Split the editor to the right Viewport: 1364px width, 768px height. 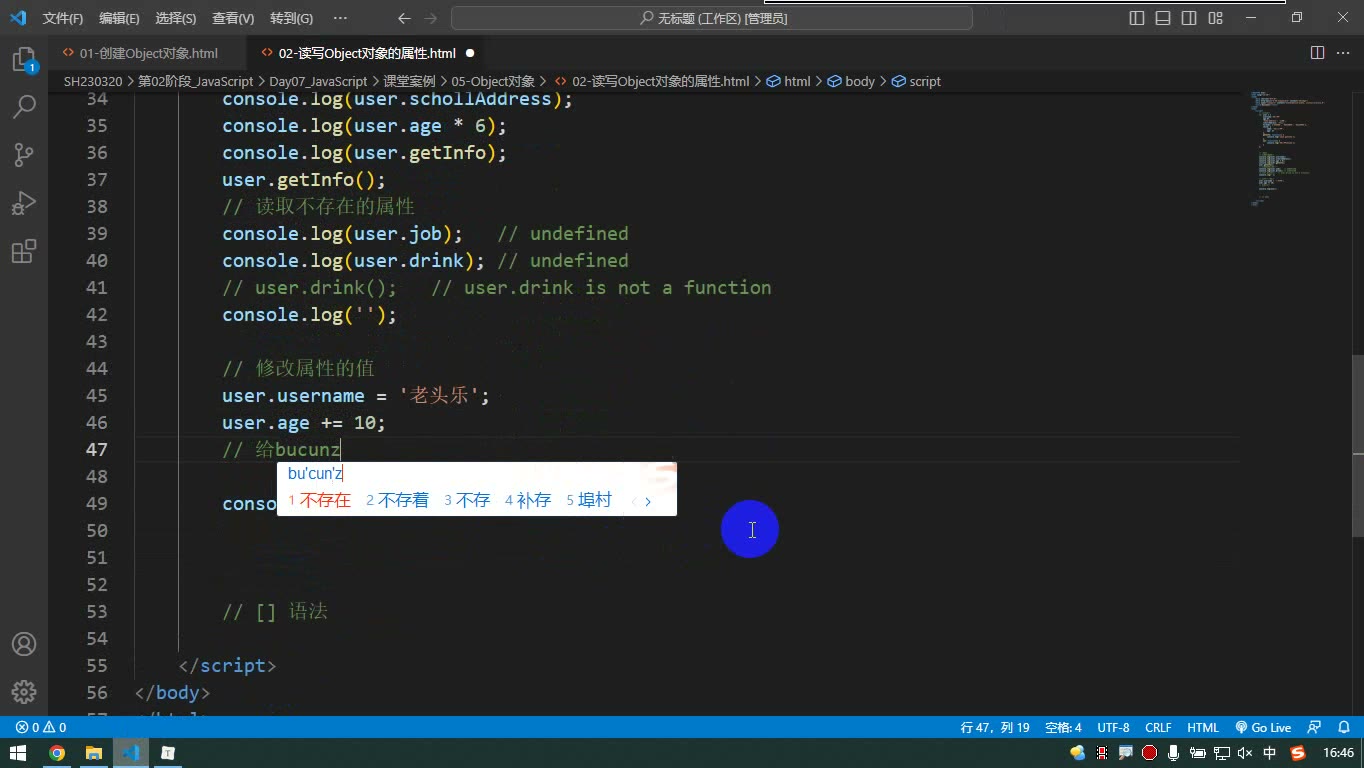click(1317, 53)
